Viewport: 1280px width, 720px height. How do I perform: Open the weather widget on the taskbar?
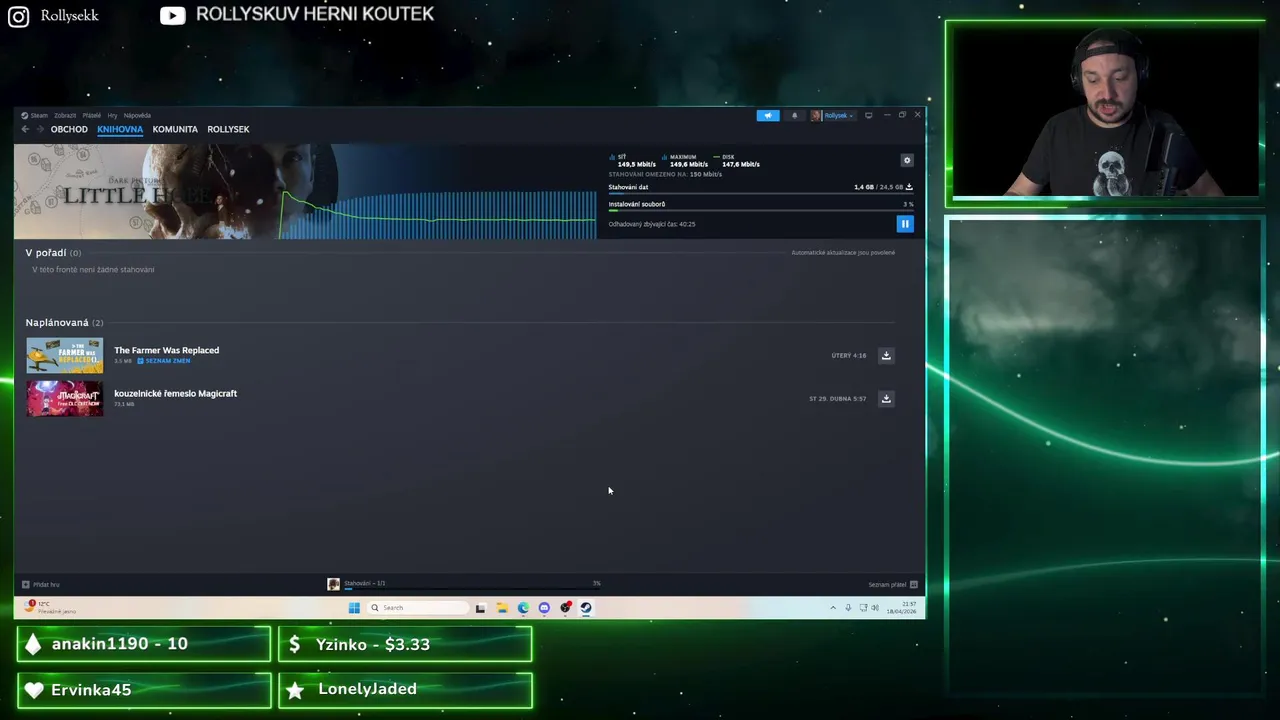52,607
